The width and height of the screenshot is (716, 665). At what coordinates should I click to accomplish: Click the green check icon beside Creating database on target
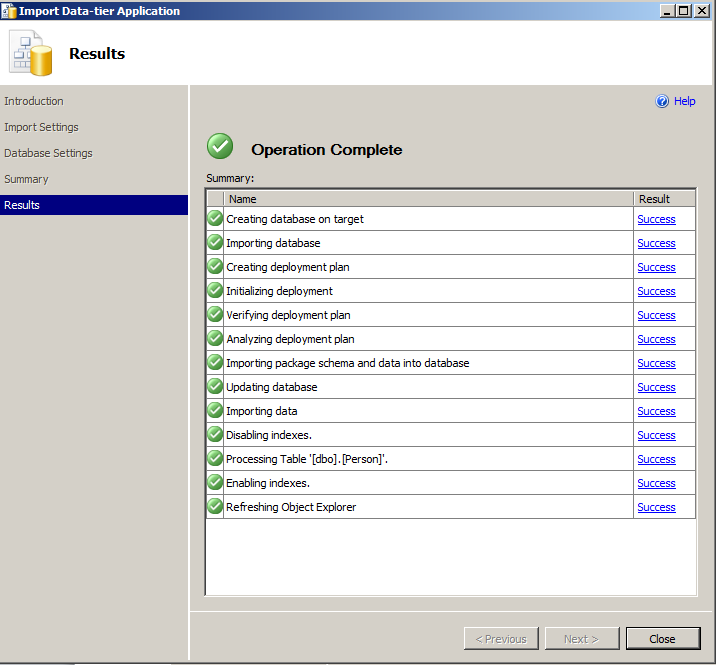click(x=215, y=219)
